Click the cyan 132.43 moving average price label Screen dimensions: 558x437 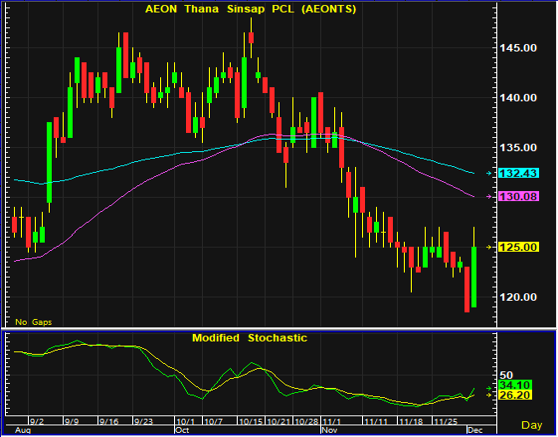[518, 173]
